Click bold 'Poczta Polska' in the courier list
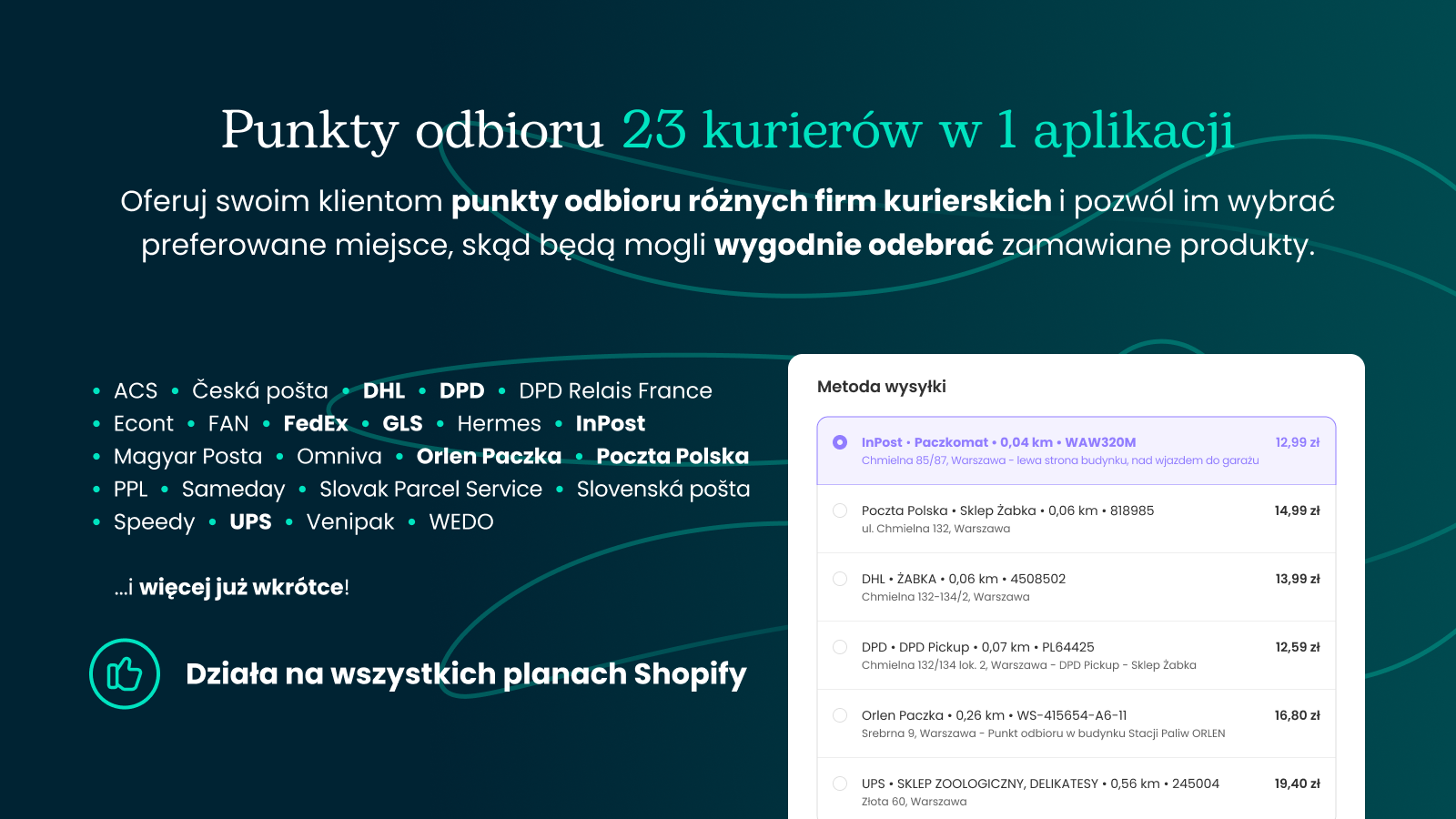The width and height of the screenshot is (1456, 819). point(672,456)
